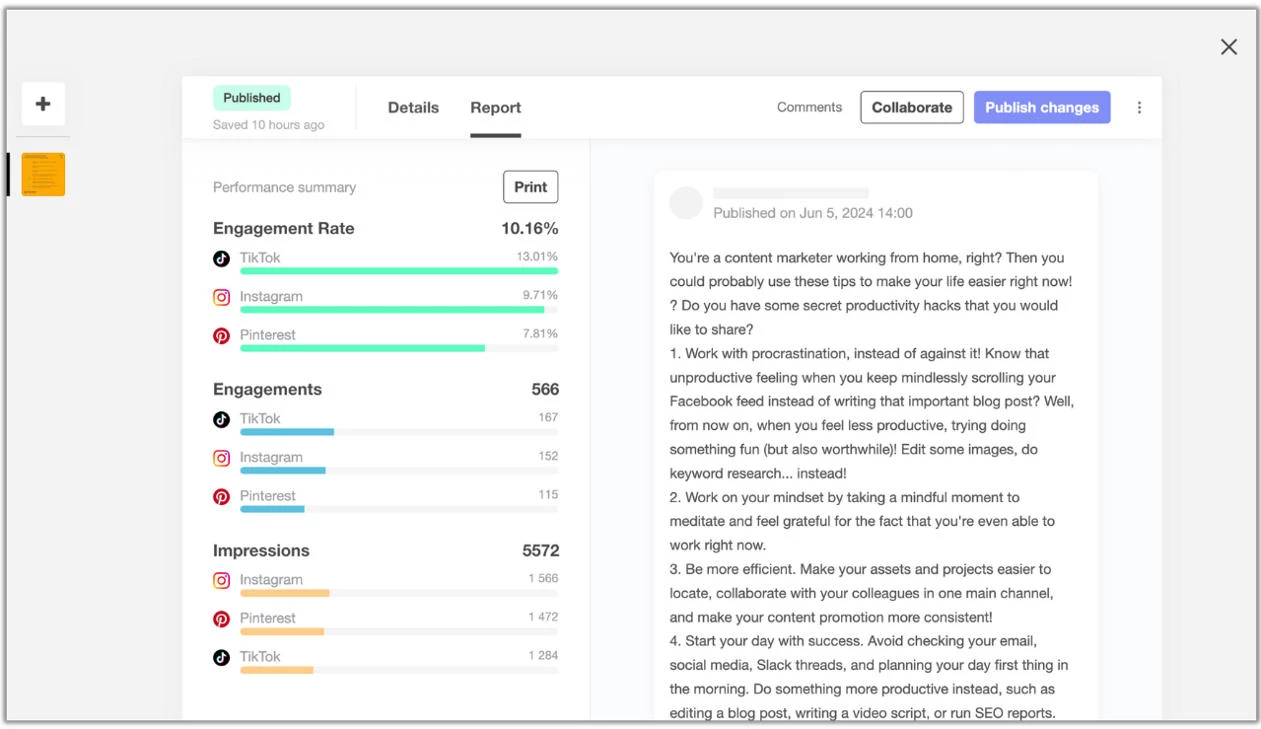The width and height of the screenshot is (1261, 729).
Task: Click the Published on Jun 5, 2024 14:00 text
Action: [813, 213]
